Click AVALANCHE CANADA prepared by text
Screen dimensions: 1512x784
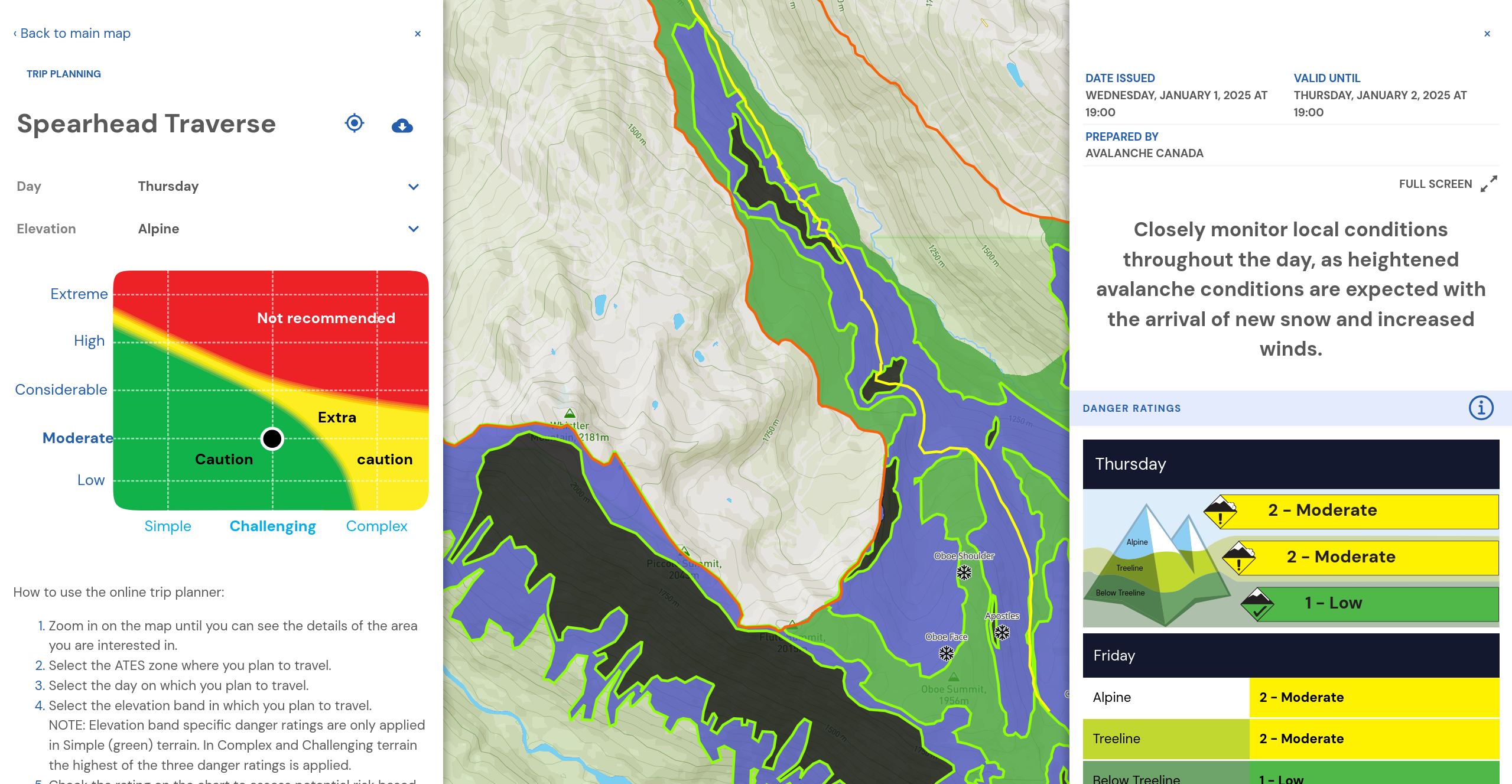tap(1144, 153)
